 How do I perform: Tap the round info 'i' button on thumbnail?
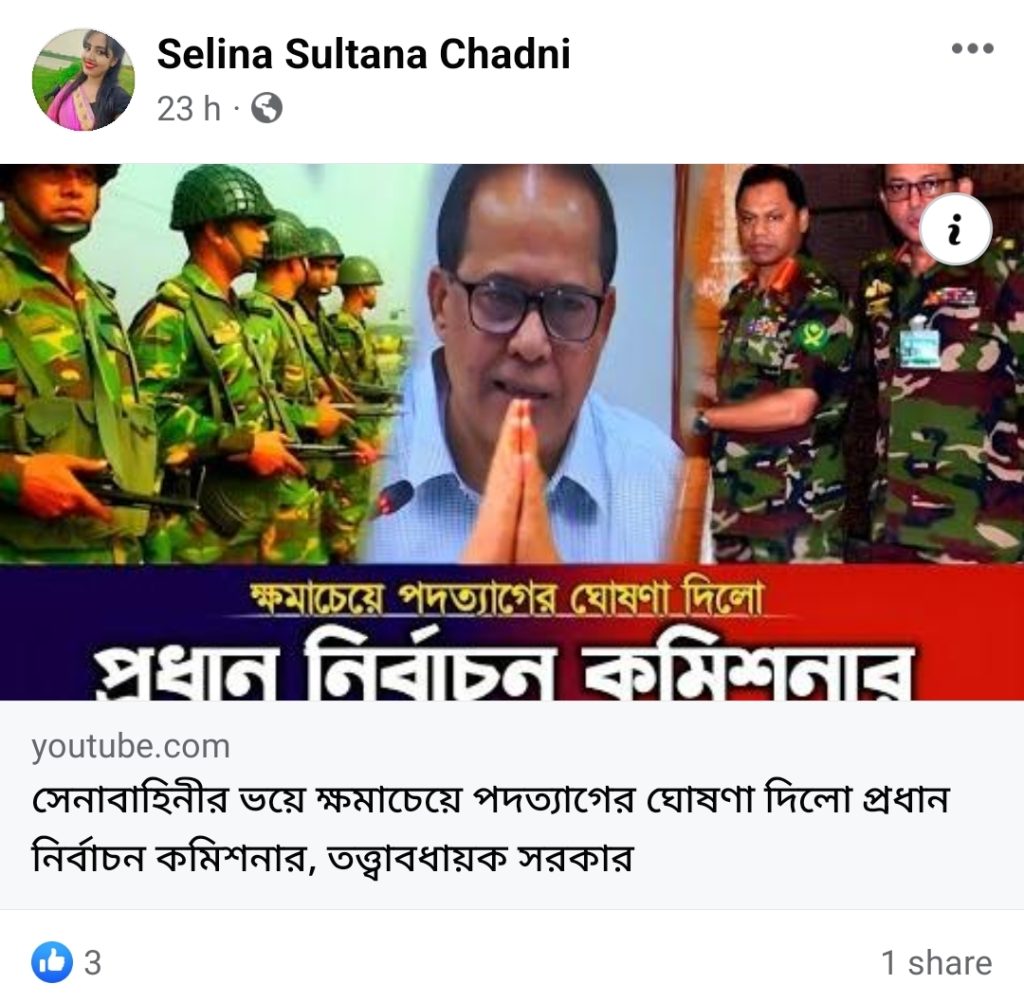tap(955, 229)
